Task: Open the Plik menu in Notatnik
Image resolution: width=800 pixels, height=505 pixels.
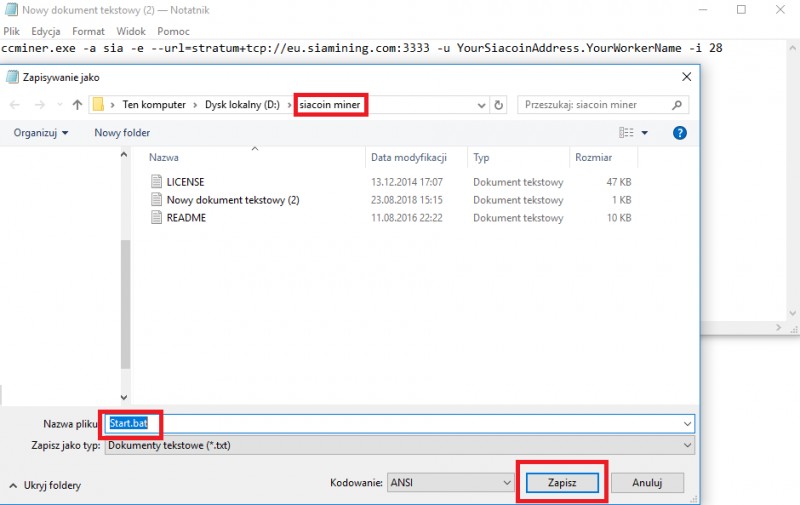Action: tap(12, 31)
